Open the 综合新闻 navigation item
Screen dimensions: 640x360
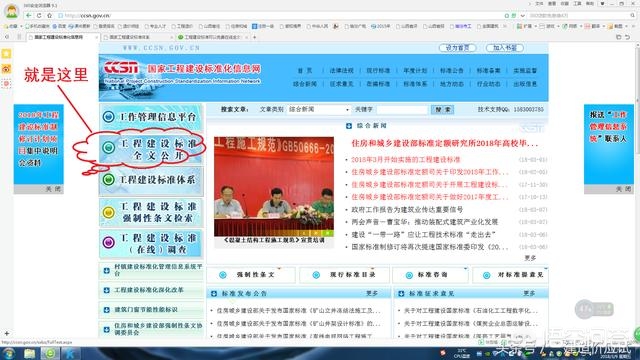click(305, 84)
